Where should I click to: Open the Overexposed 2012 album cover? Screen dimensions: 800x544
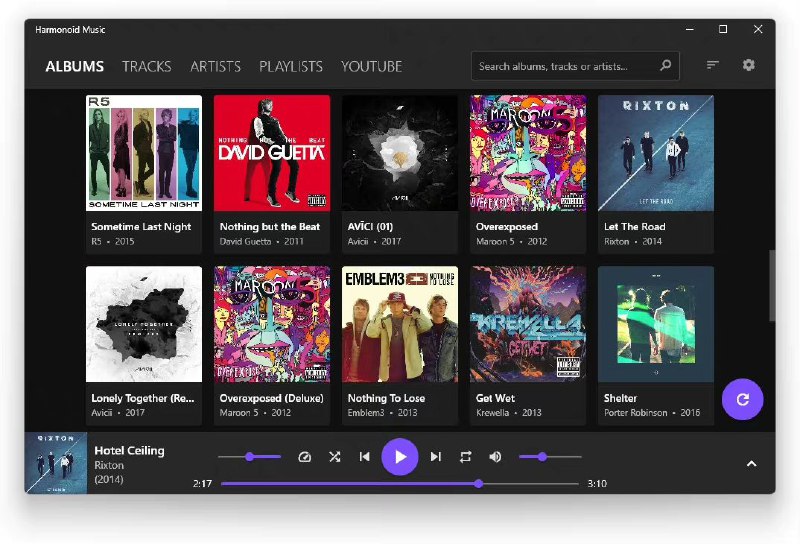coord(528,153)
